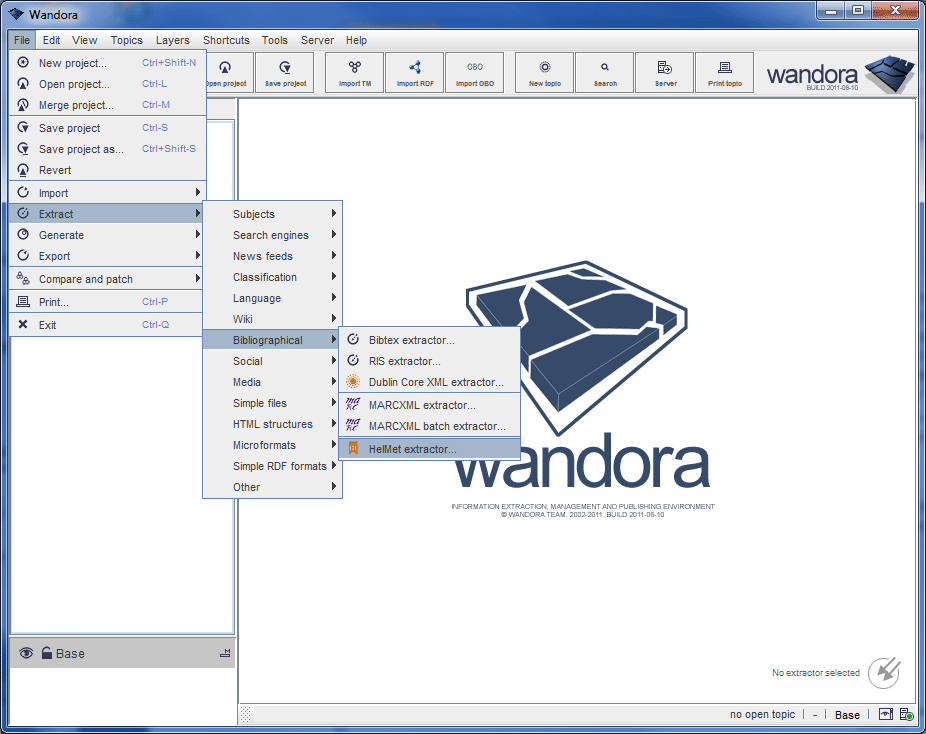Expand the Subjects extract submenu
The height and width of the screenshot is (734, 926).
tap(272, 214)
